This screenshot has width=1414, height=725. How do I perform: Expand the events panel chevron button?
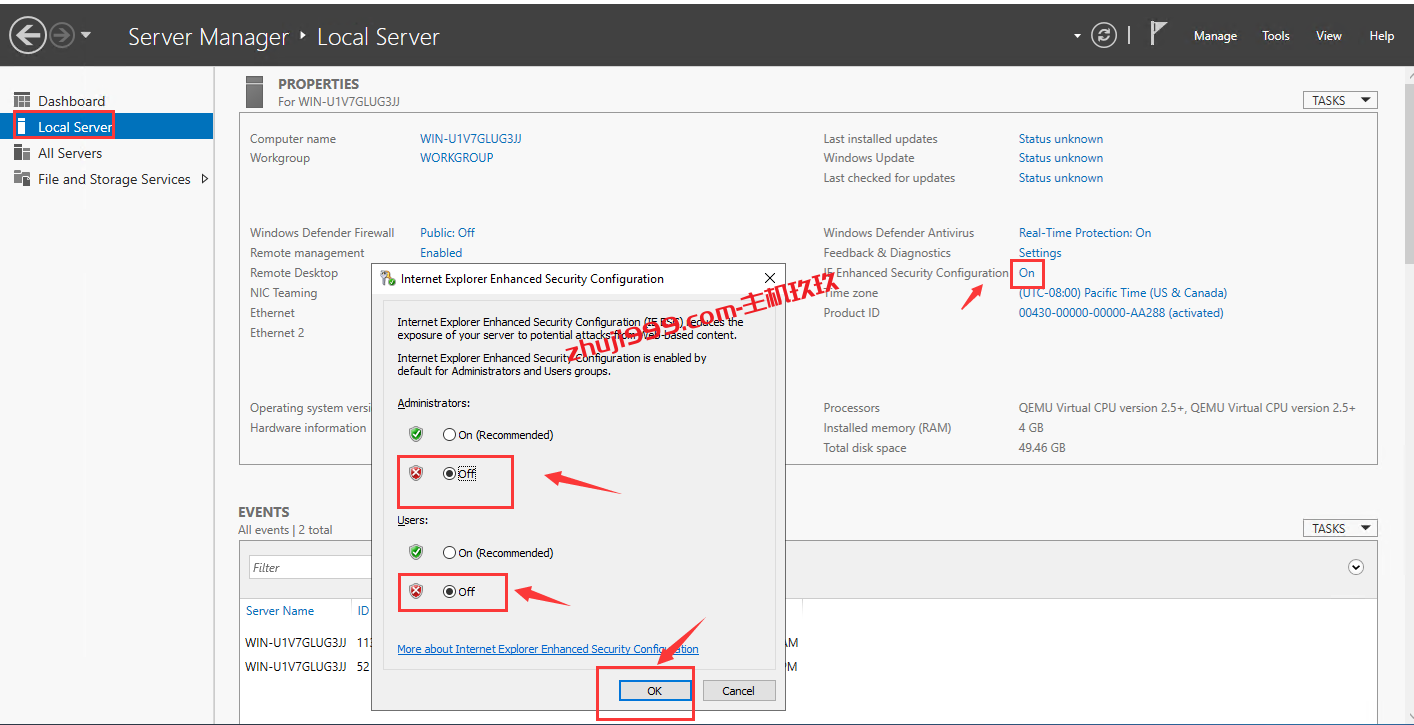pyautogui.click(x=1356, y=567)
